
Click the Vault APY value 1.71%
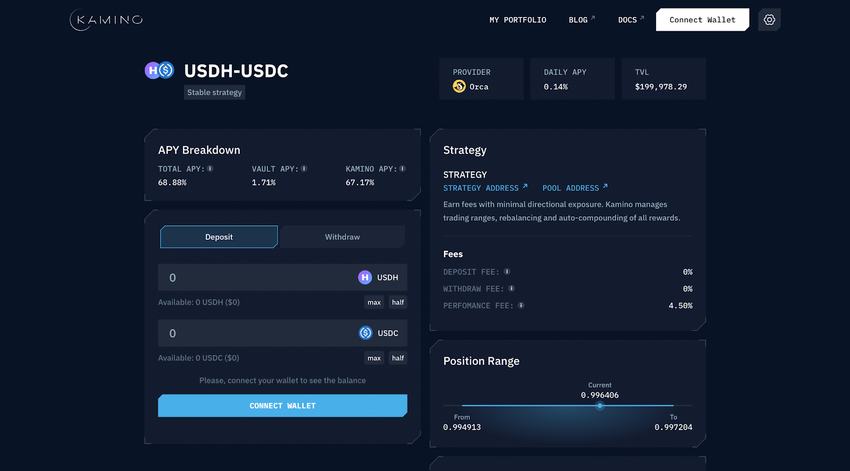pos(263,183)
